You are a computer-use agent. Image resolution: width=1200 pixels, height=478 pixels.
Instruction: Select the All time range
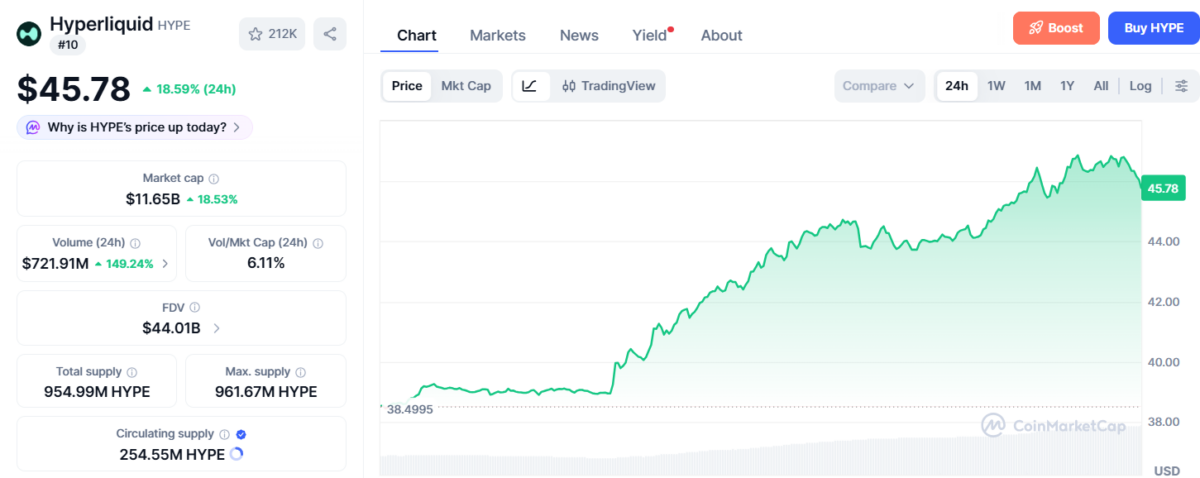point(1101,86)
